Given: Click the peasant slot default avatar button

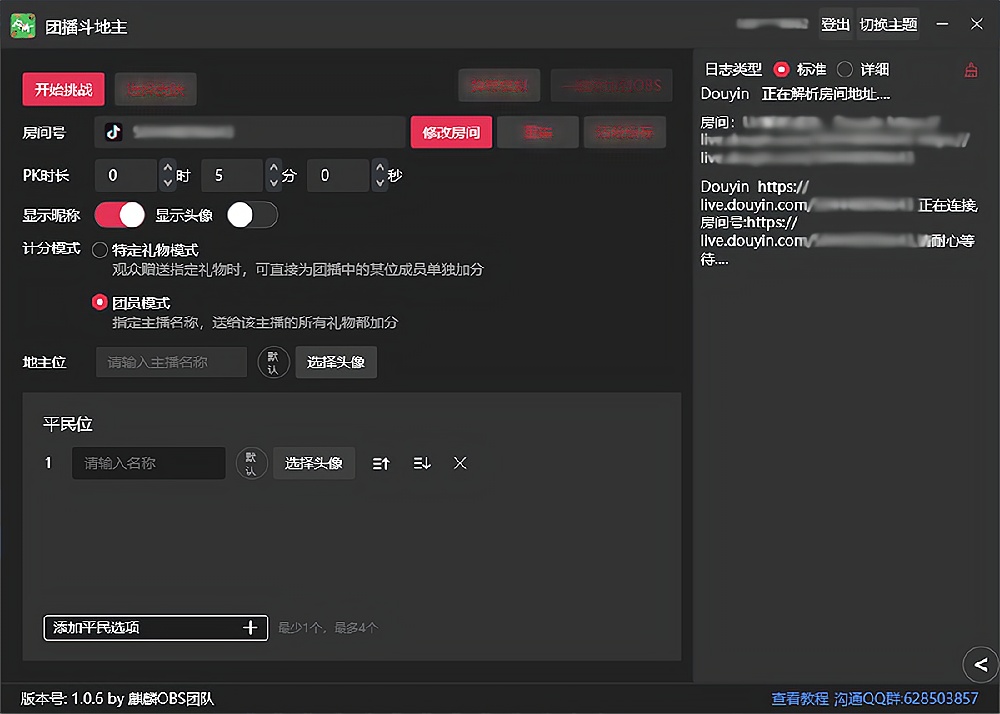Looking at the screenshot, I should 251,463.
